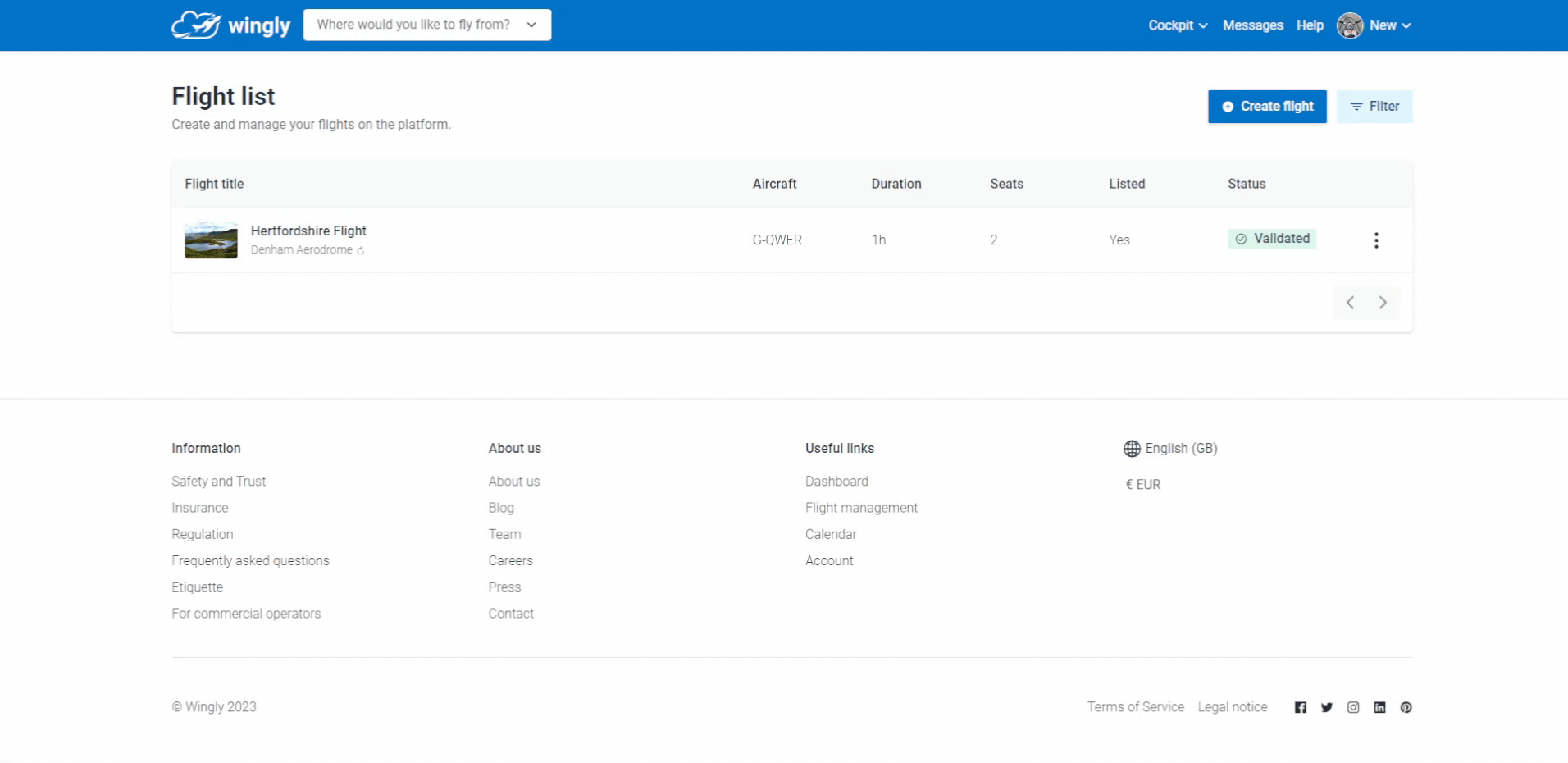The height and width of the screenshot is (763, 1568).
Task: Open Safety and Trust link
Action: pos(218,482)
